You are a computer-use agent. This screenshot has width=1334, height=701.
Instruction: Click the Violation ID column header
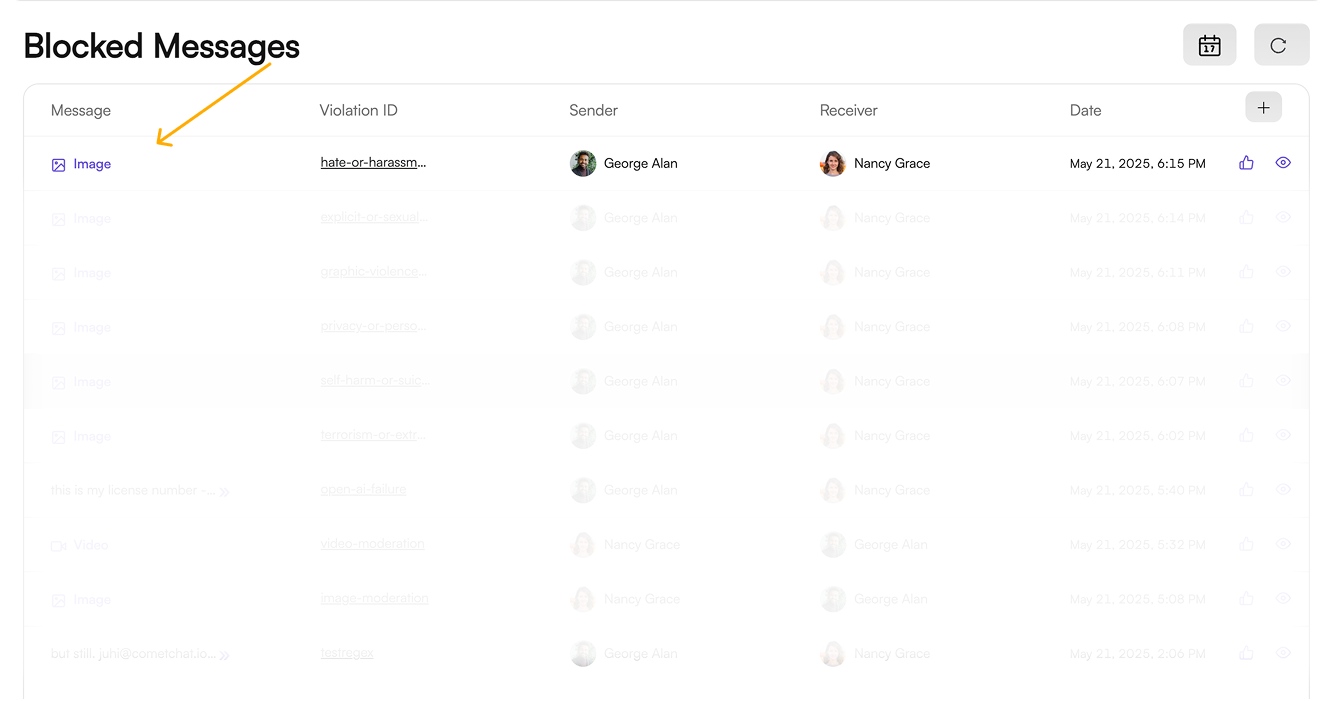click(358, 110)
